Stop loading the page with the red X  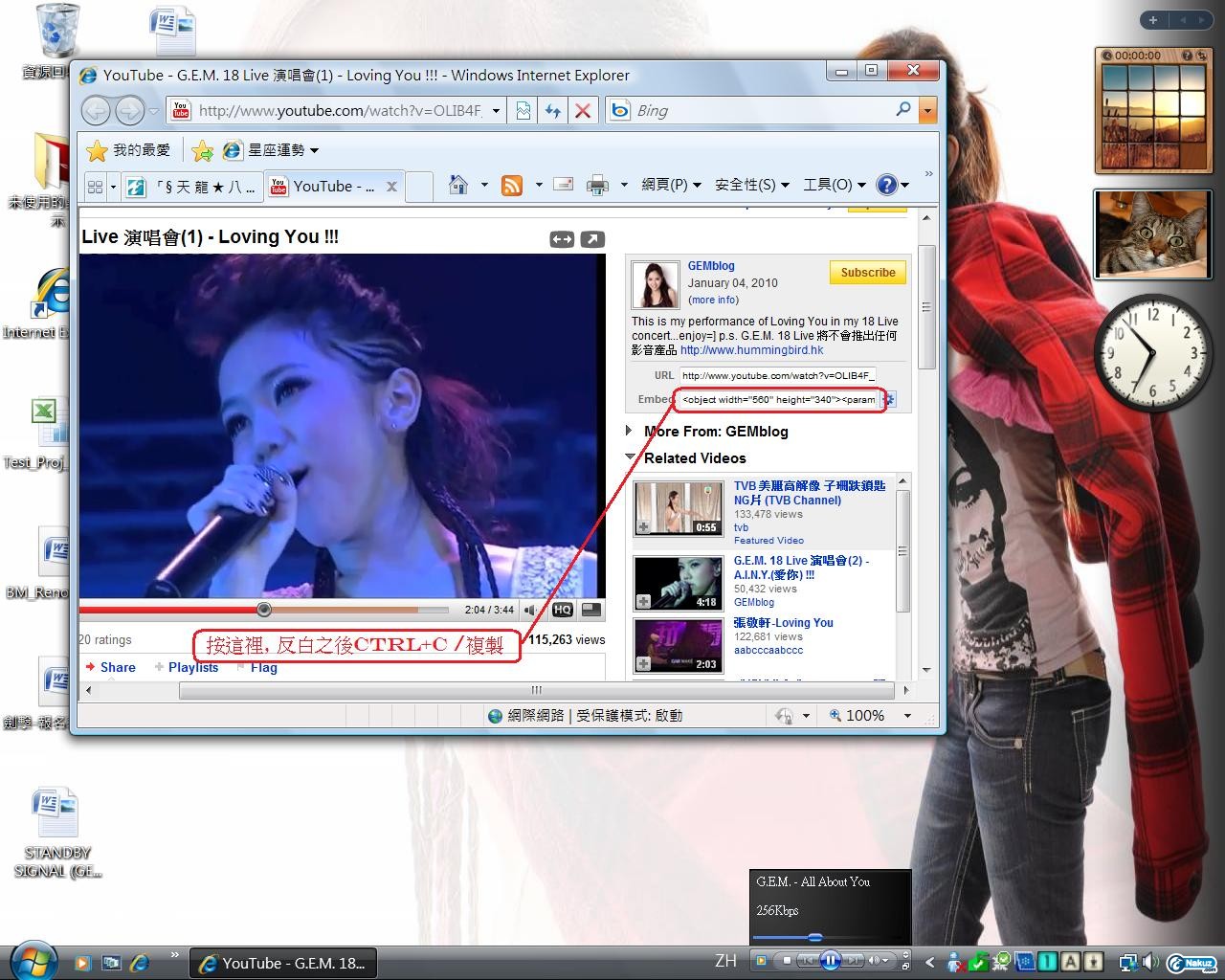coord(582,111)
